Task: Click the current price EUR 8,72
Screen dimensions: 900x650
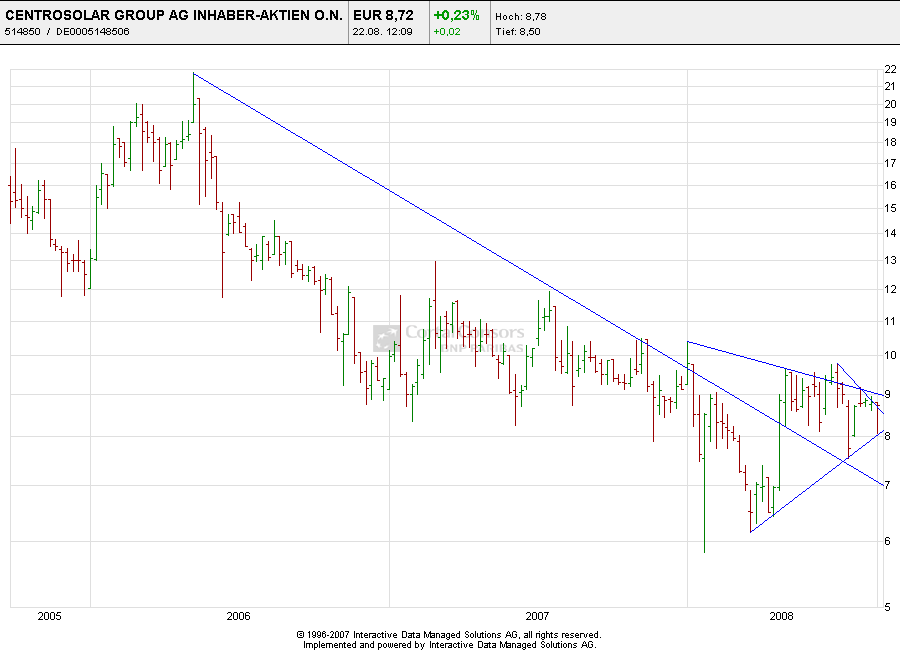Action: pyautogui.click(x=383, y=16)
